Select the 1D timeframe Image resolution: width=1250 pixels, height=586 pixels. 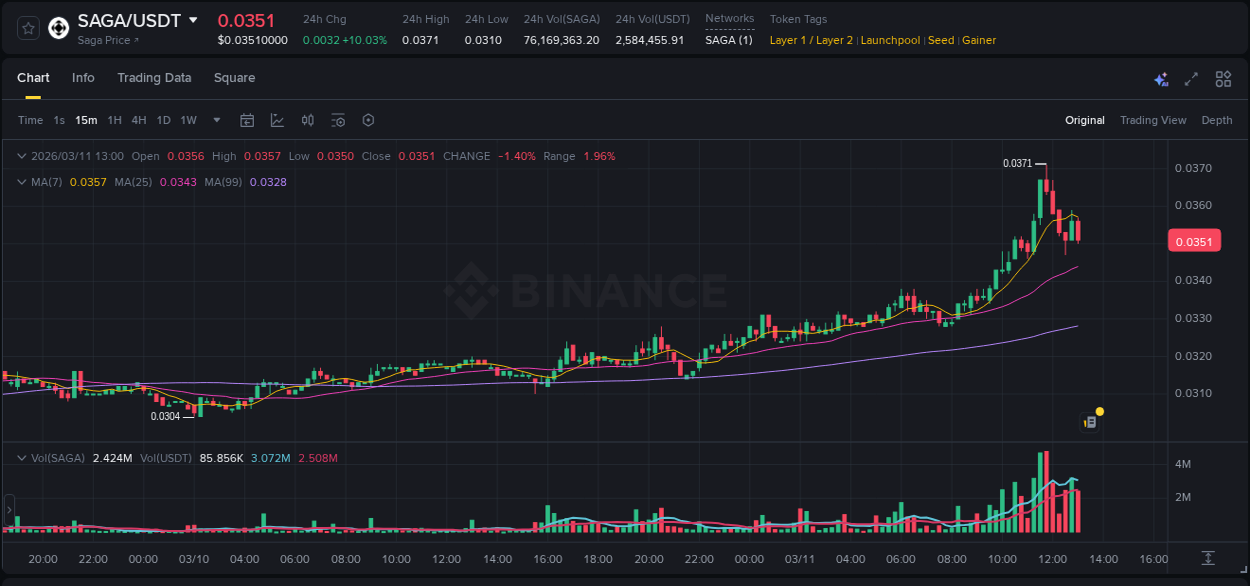tap(162, 120)
